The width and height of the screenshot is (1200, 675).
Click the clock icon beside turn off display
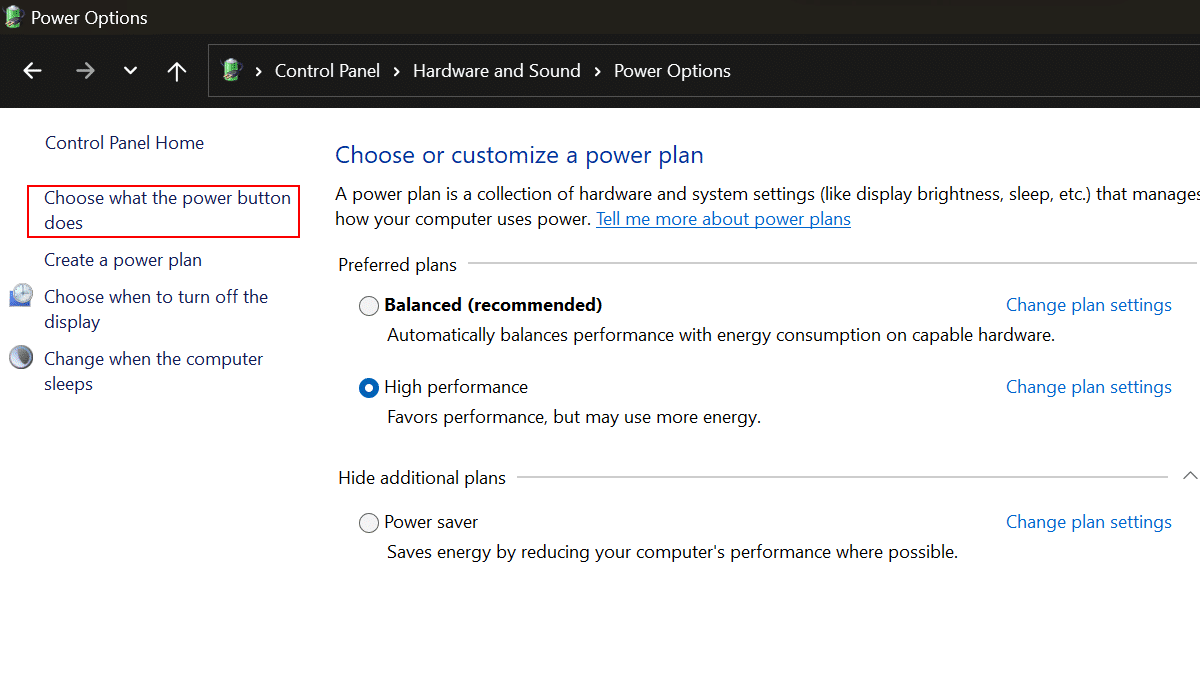[21, 296]
